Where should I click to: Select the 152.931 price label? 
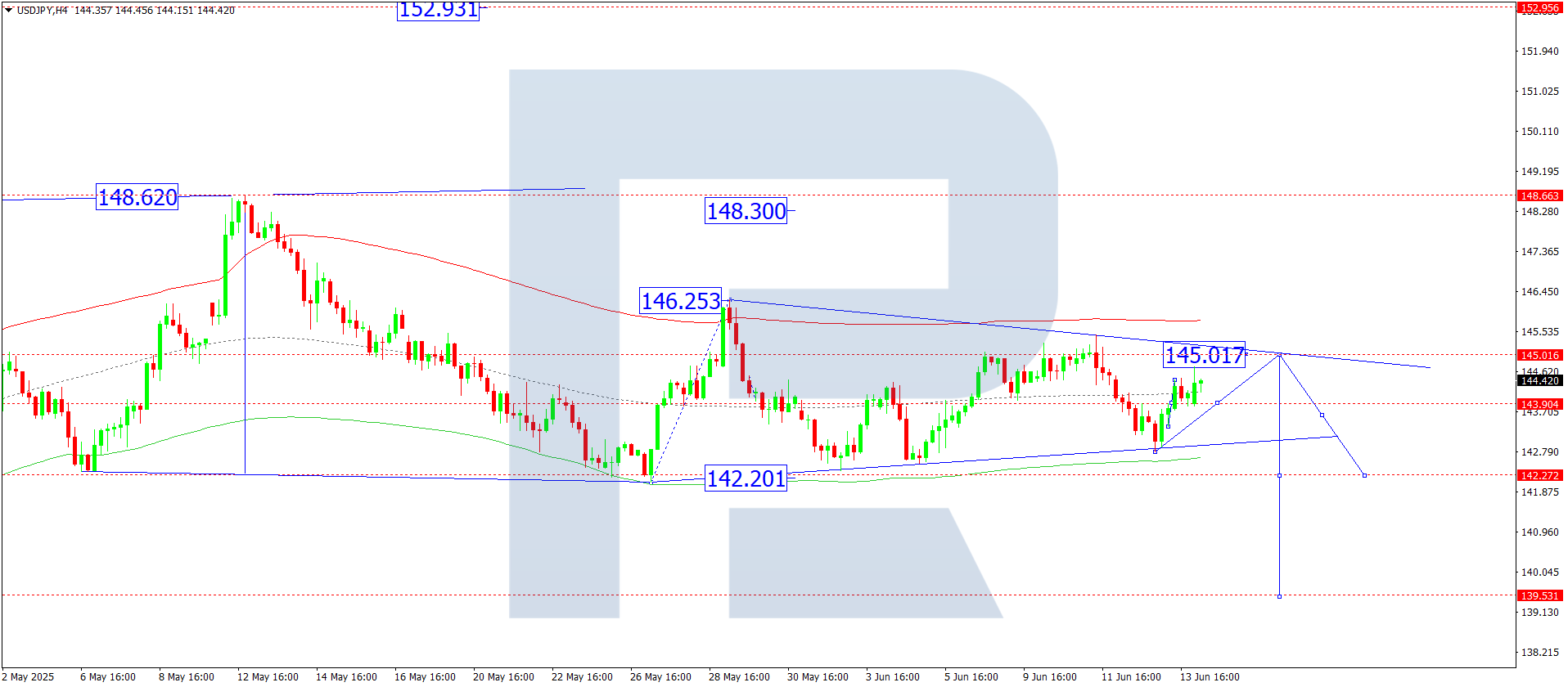[438, 11]
